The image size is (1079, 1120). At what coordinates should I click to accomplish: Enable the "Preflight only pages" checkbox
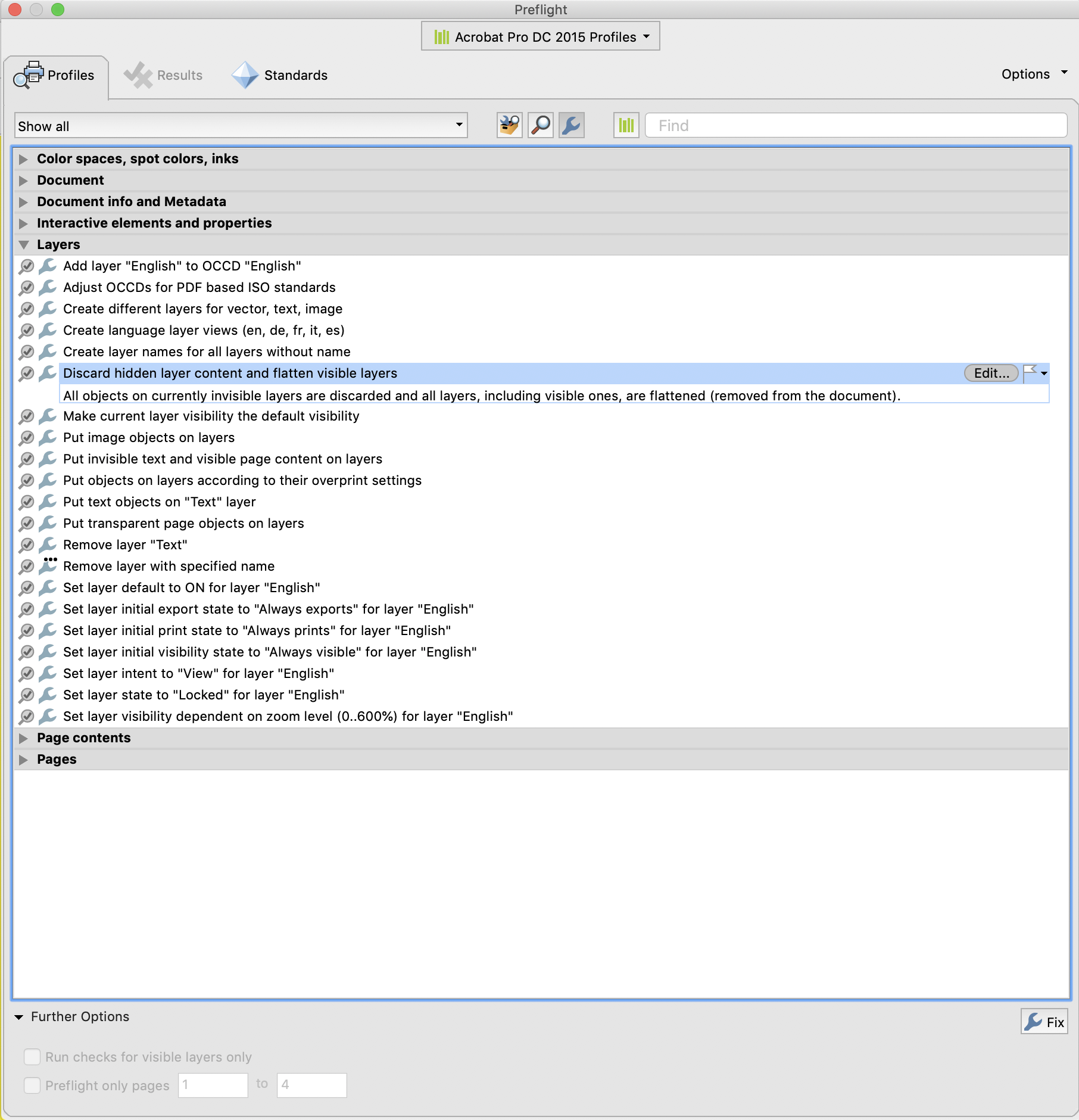[x=32, y=1085]
